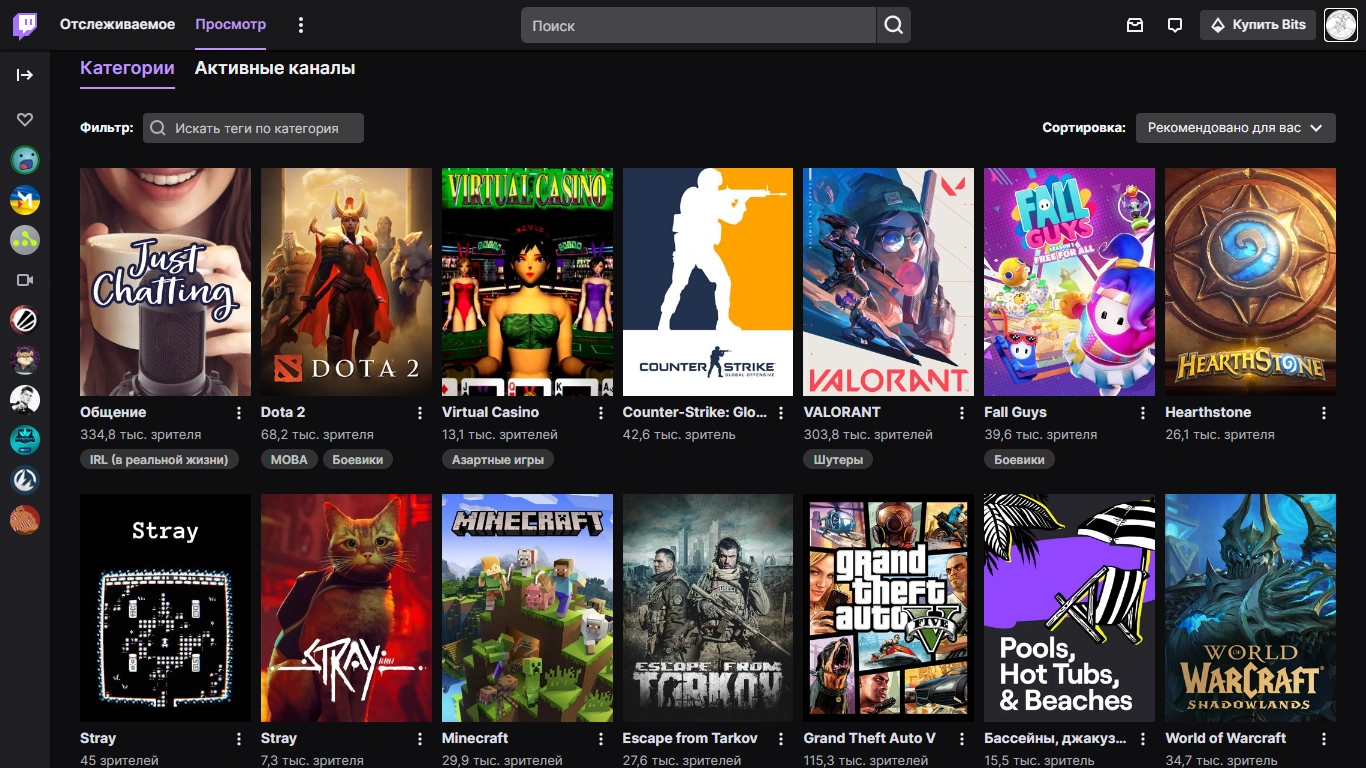Click the Twitch logo home icon

[25, 25]
